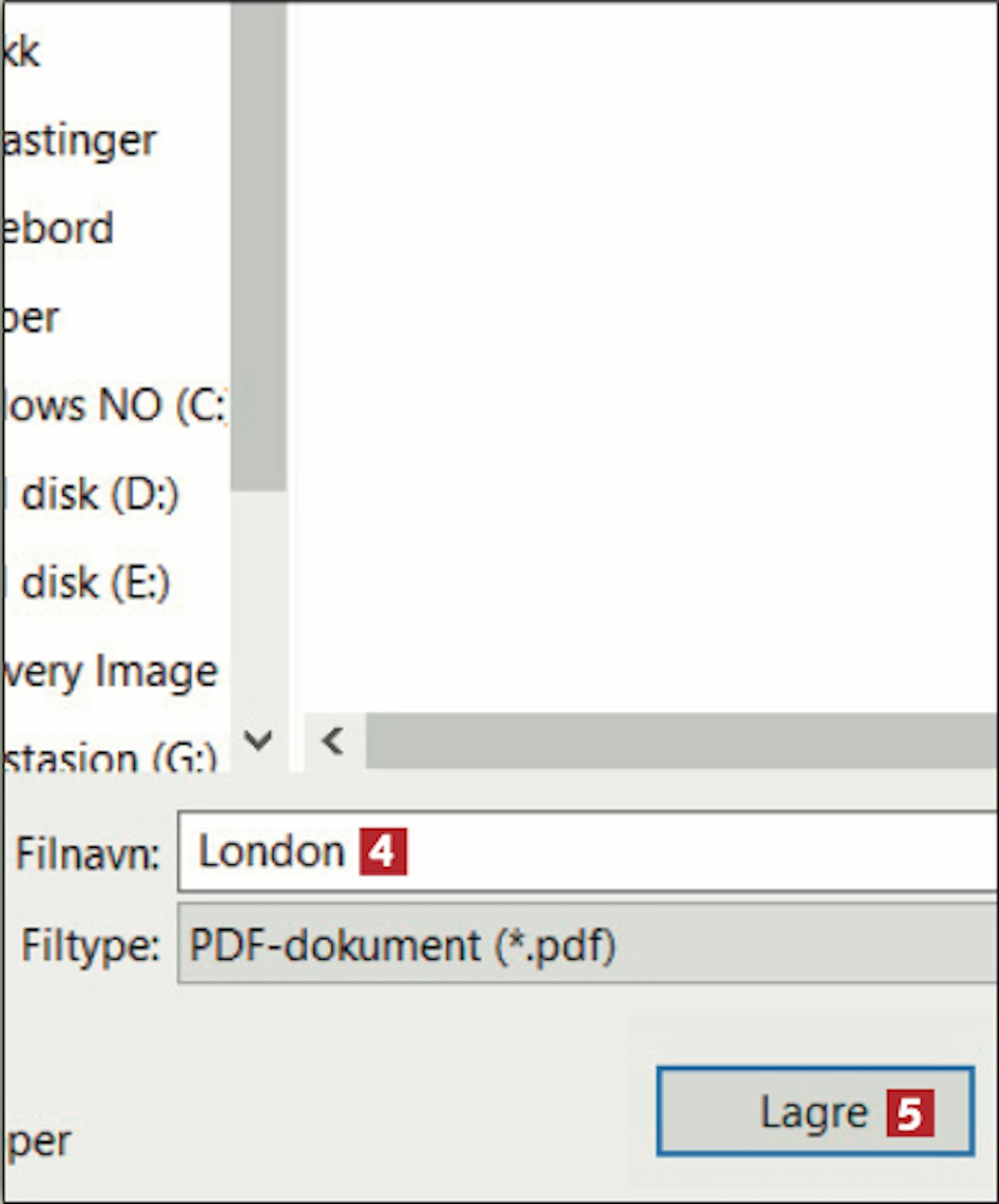Click the hide folders link at bottom left

coord(39,1141)
